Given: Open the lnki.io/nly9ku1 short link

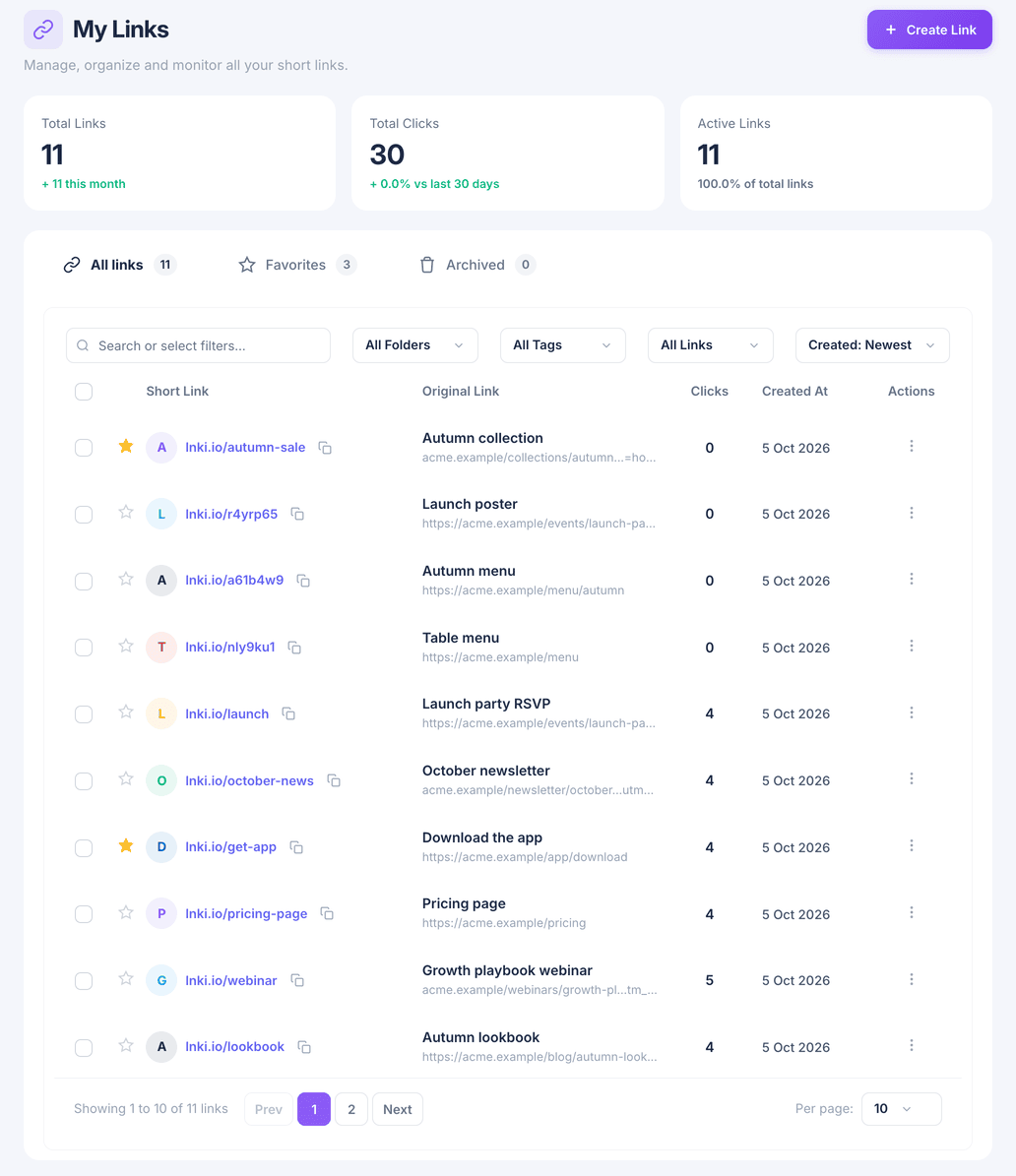Looking at the screenshot, I should point(230,648).
